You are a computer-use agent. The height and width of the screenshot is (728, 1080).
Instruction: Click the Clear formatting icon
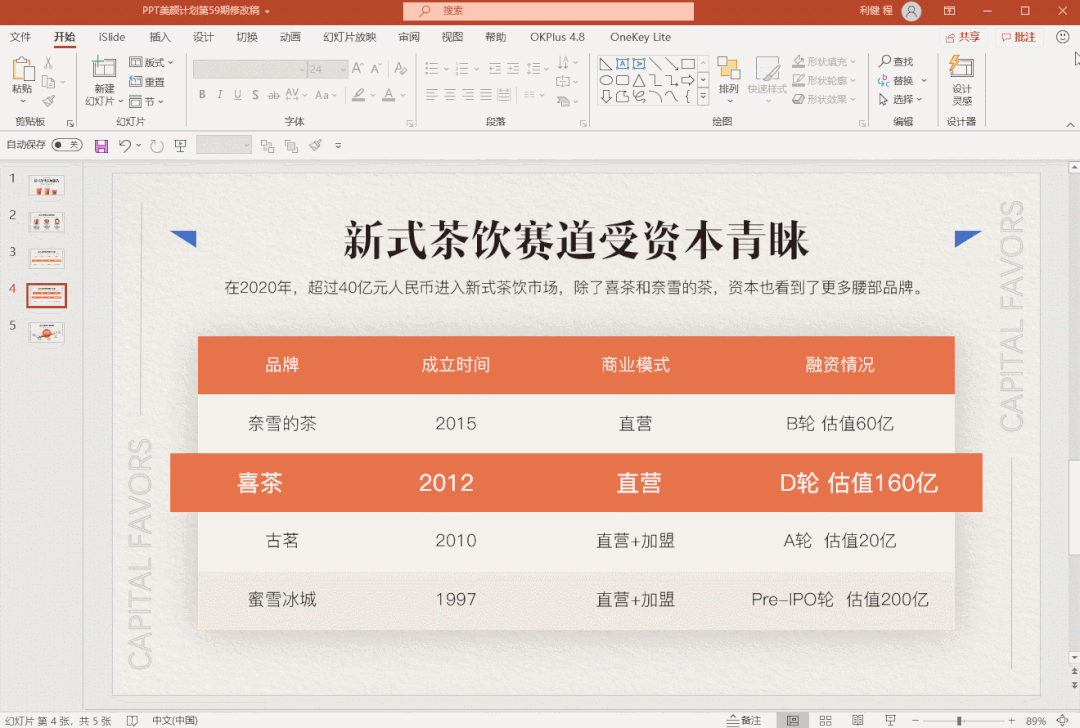pyautogui.click(x=400, y=68)
